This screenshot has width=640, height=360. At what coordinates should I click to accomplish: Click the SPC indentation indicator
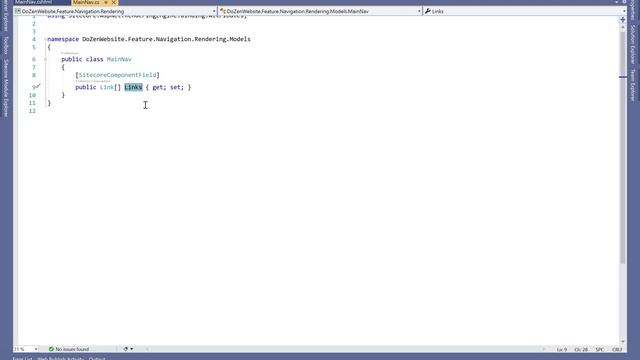coord(600,349)
